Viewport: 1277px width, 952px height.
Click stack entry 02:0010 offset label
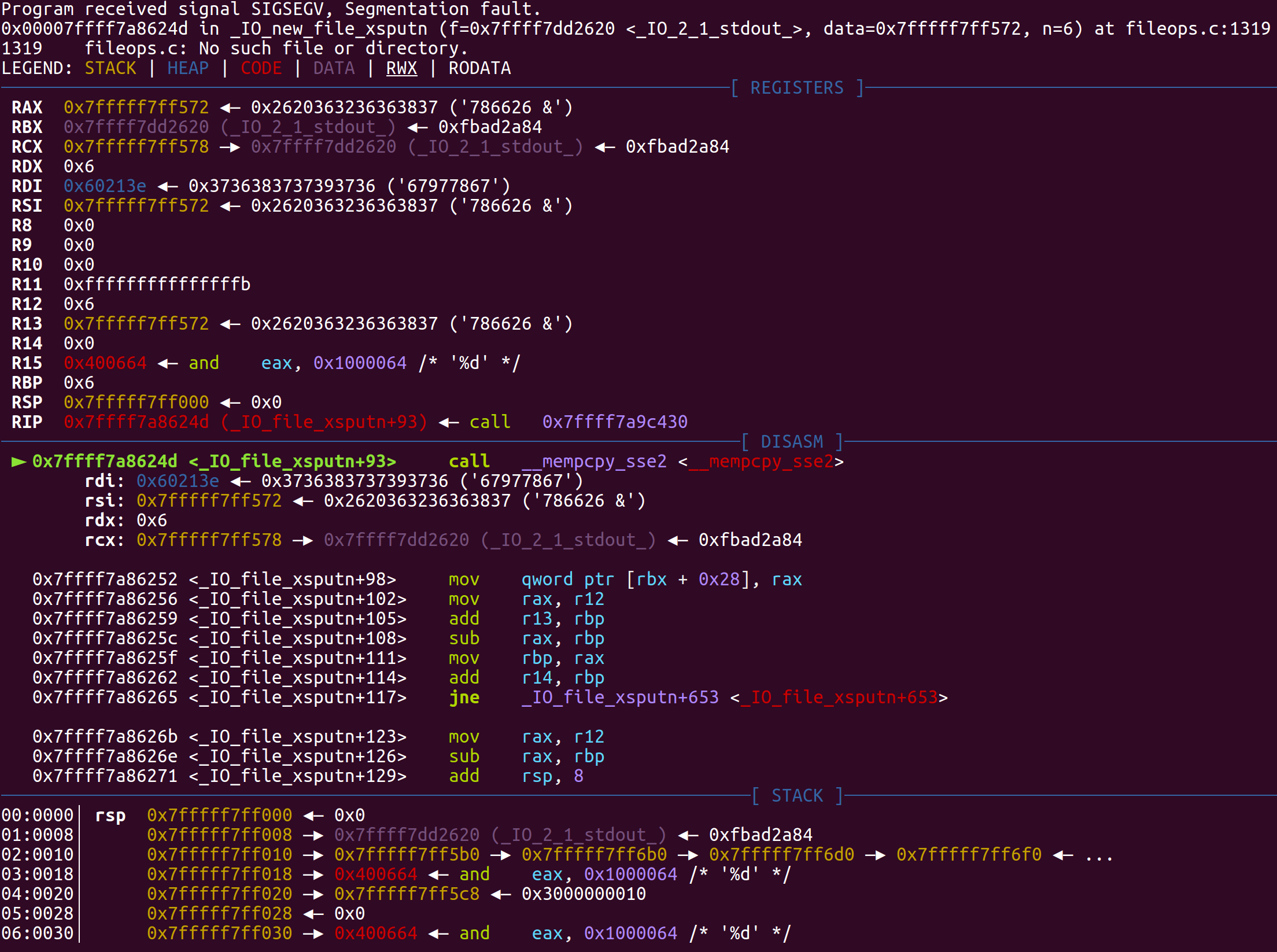coord(38,855)
